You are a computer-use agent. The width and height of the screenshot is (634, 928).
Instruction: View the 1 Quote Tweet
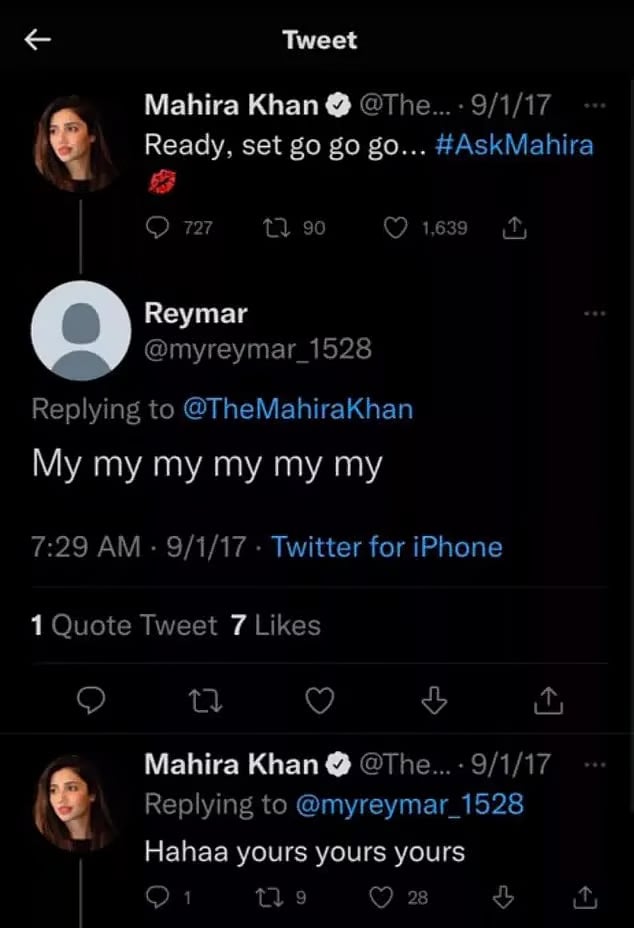tap(124, 626)
